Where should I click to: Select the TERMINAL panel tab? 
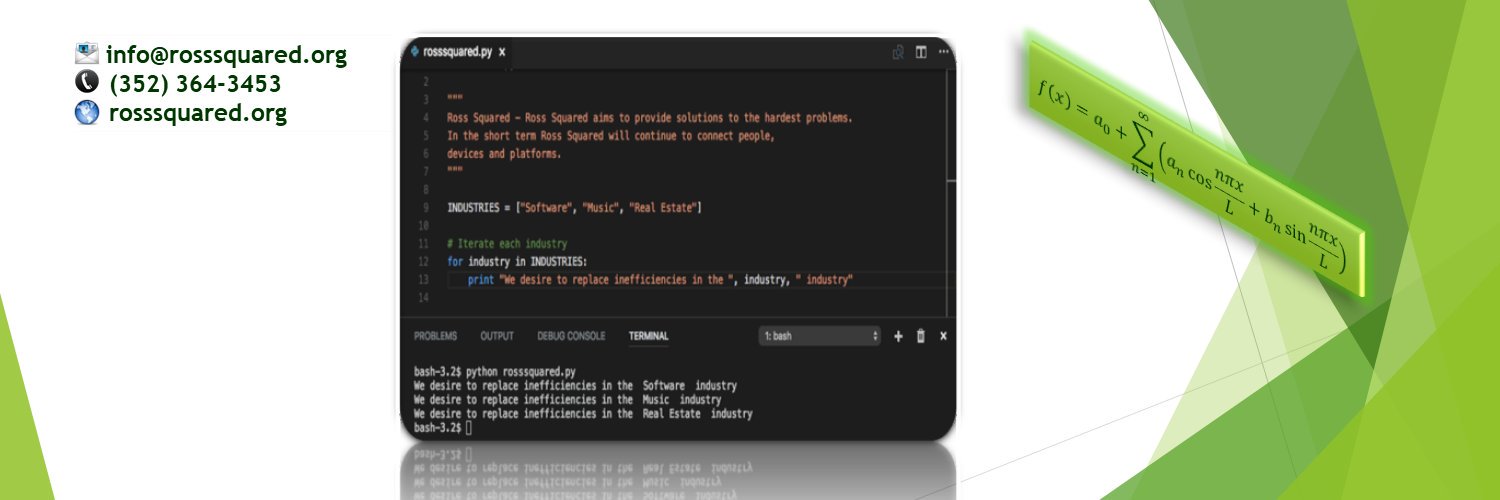click(x=648, y=336)
